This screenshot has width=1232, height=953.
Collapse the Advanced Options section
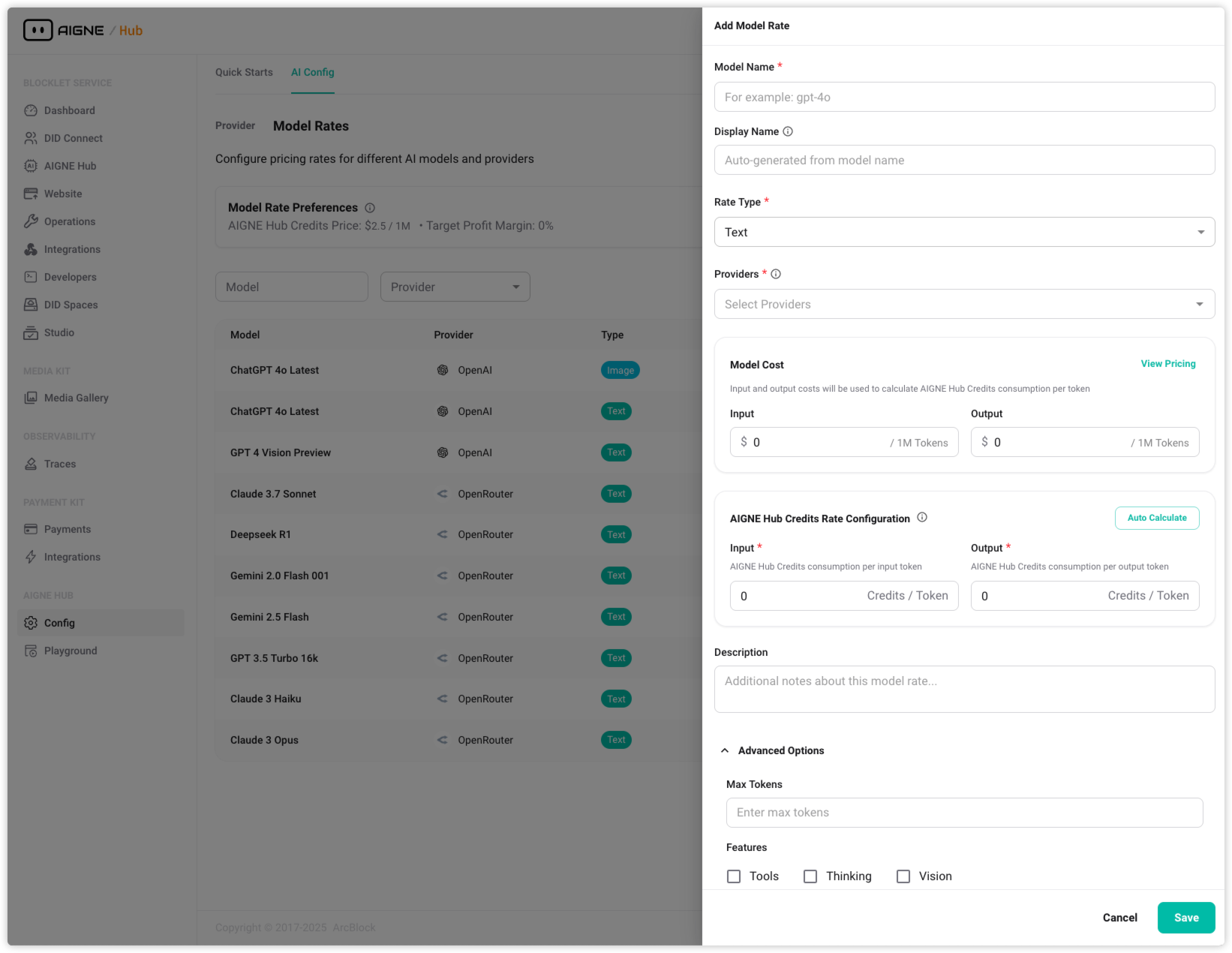(725, 750)
